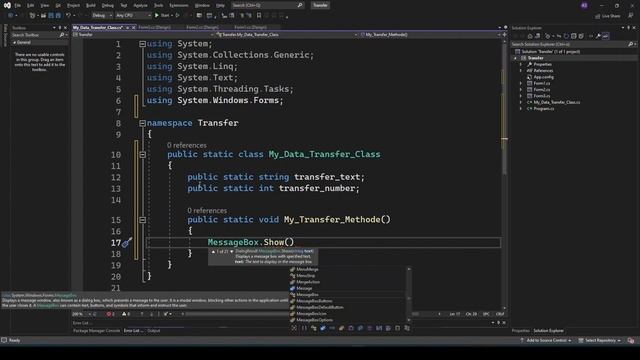Viewport: 640px width, 360px height.
Task: Toggle Preview Selected Items in Solution Explorer
Action: coord(606,36)
